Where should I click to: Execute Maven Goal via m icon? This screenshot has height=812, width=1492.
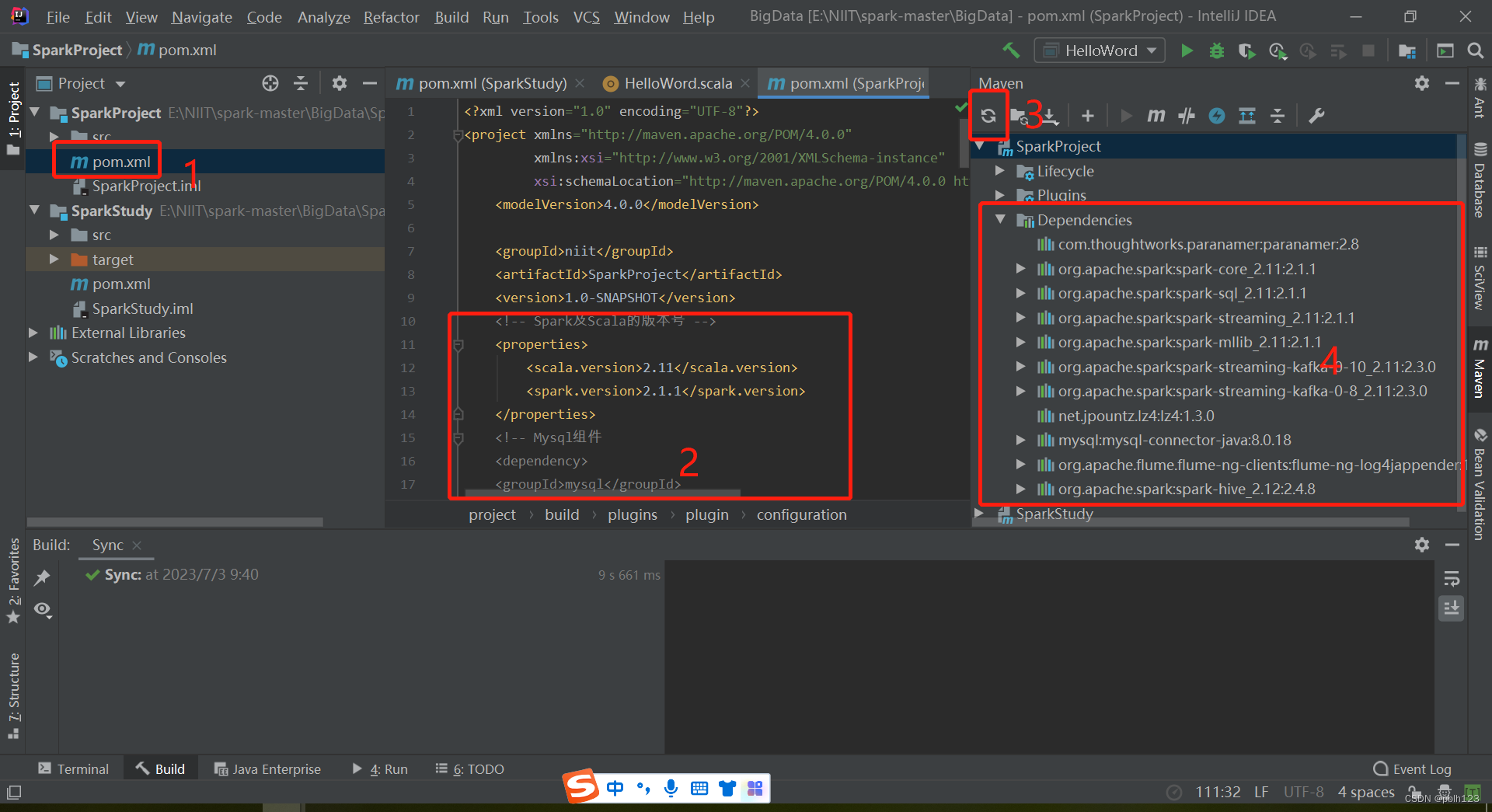1156,116
